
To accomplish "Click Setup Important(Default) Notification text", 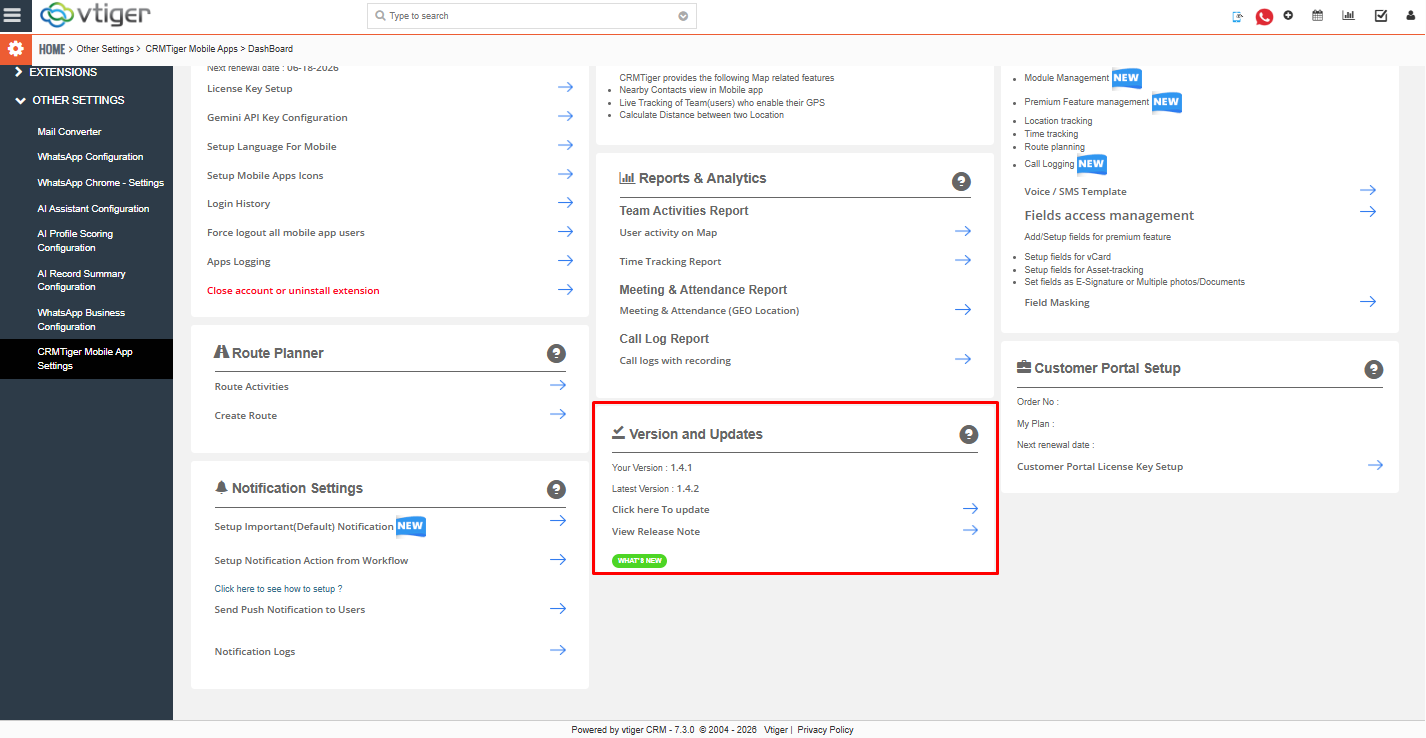I will click(x=304, y=527).
